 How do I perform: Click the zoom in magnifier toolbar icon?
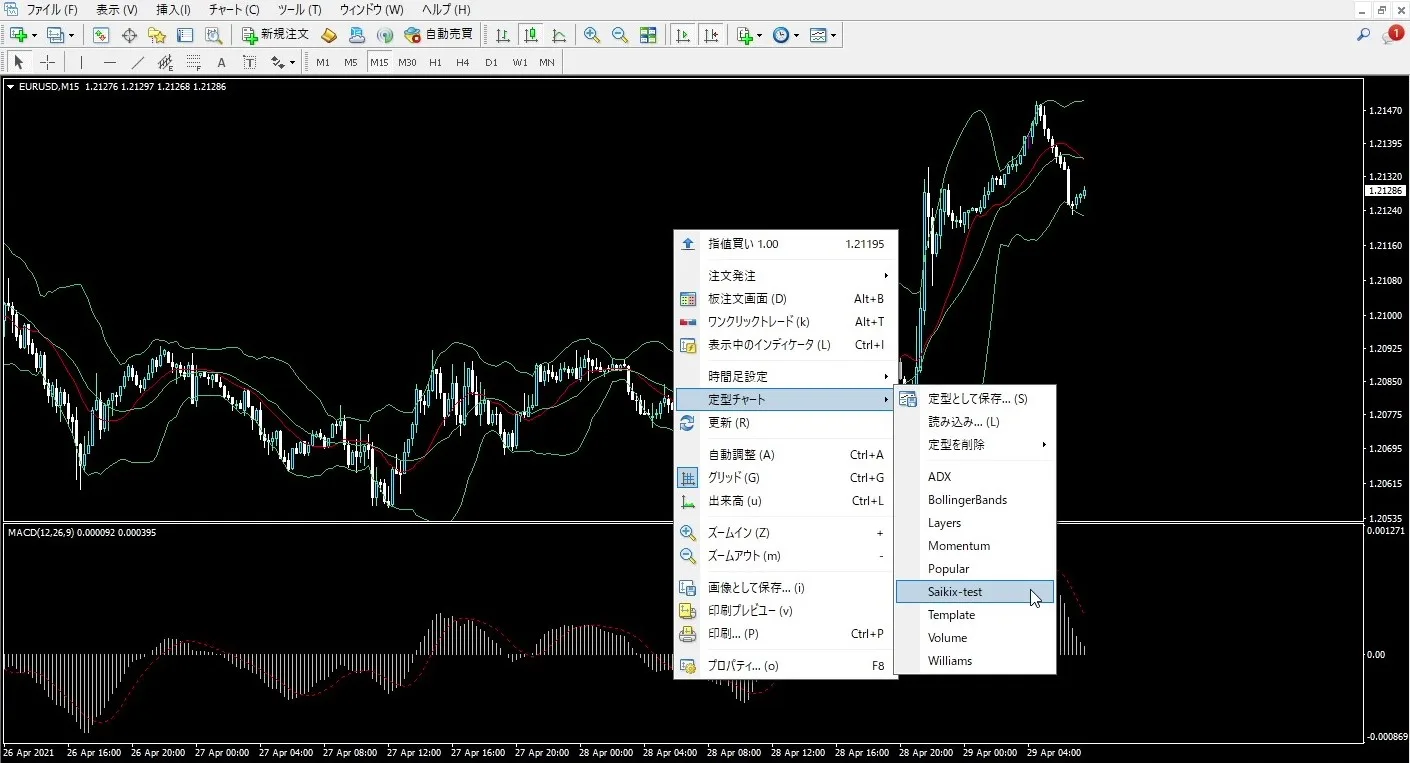pyautogui.click(x=592, y=35)
